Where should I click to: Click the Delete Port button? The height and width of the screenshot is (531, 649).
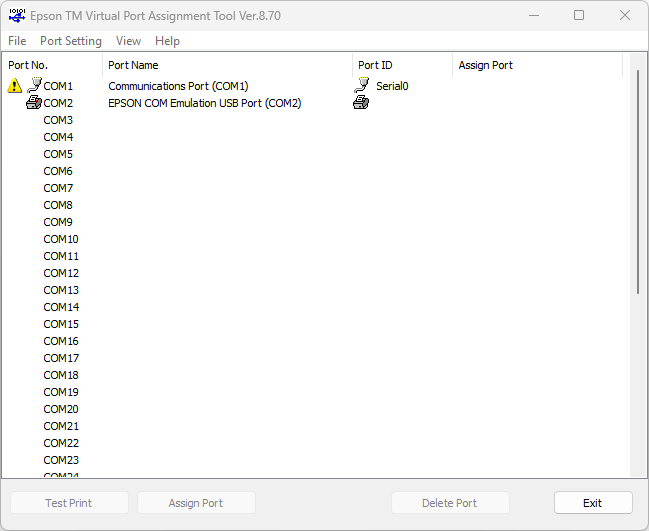[x=450, y=502]
